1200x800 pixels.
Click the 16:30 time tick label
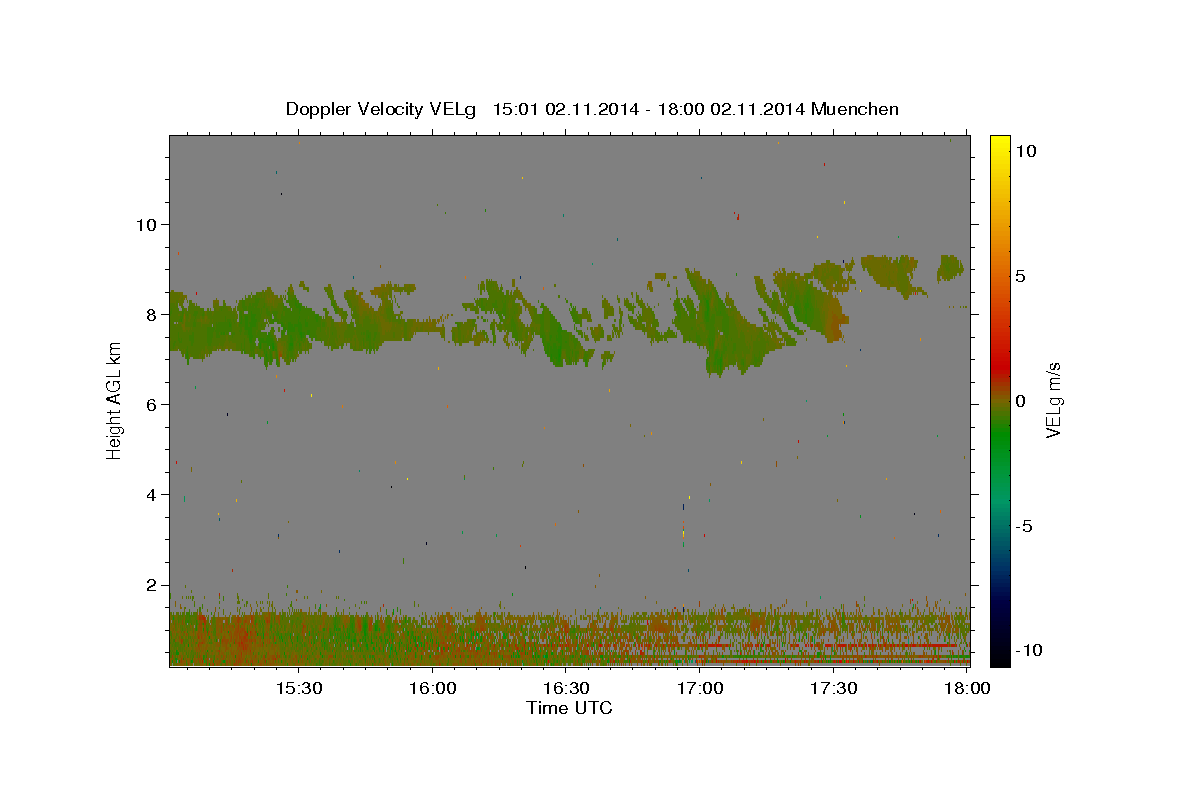pos(566,688)
